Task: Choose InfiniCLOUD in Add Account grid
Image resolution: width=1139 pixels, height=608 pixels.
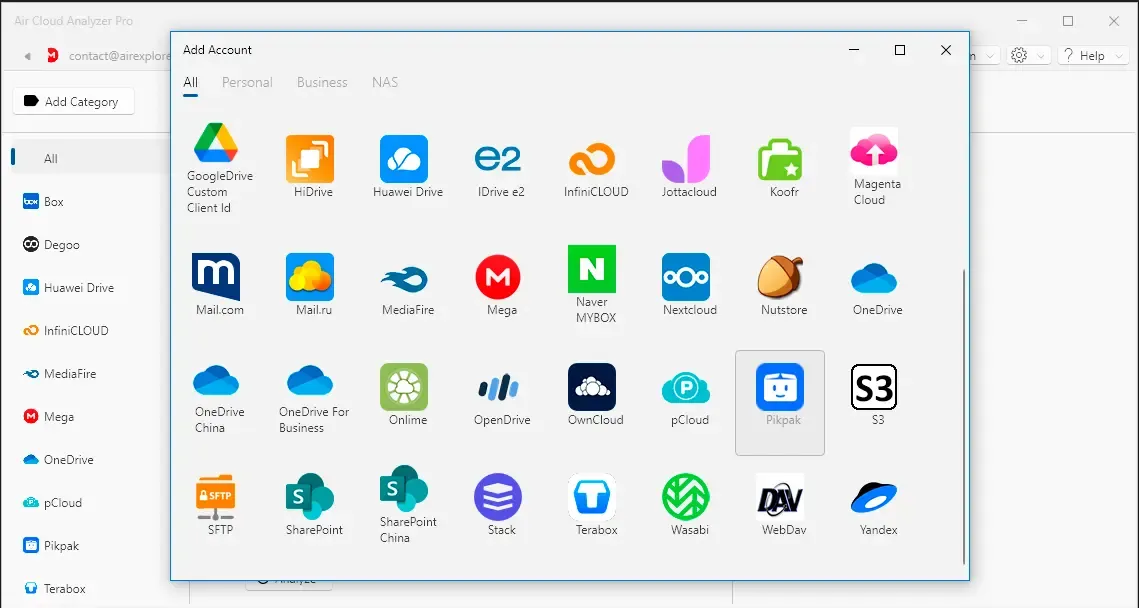Action: [596, 168]
